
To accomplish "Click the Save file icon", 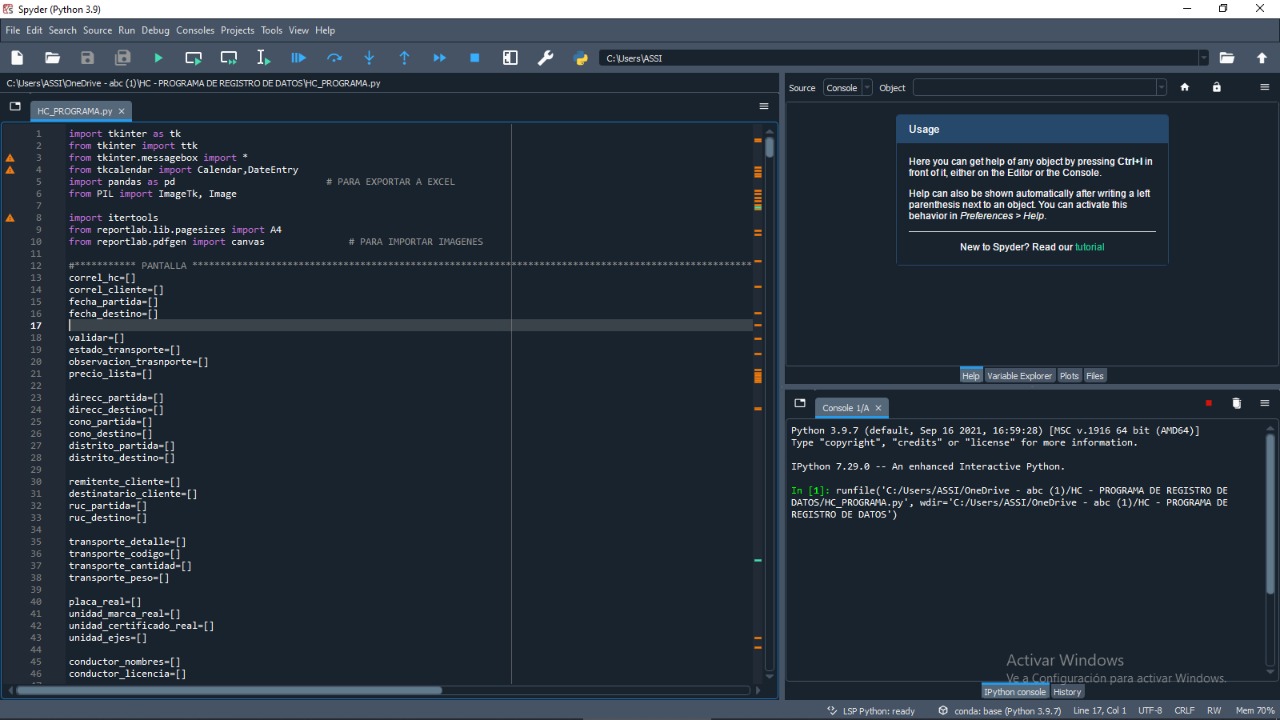I will pyautogui.click(x=88, y=58).
